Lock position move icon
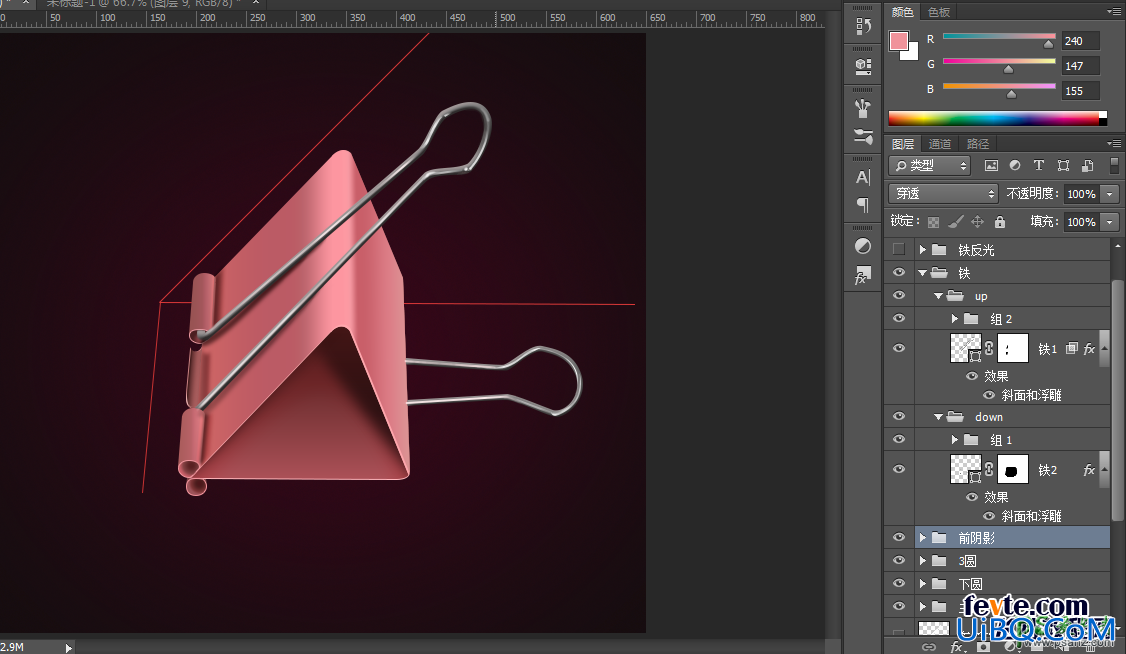The height and width of the screenshot is (654, 1126). pyautogui.click(x=977, y=222)
